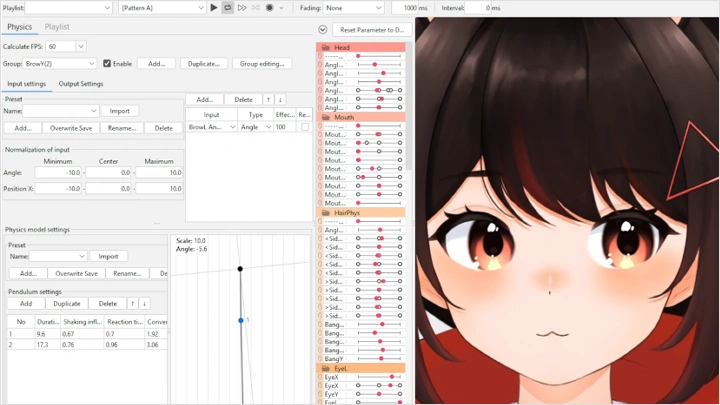720x405 pixels.
Task: Open the Fading None dropdown
Action: [x=354, y=8]
